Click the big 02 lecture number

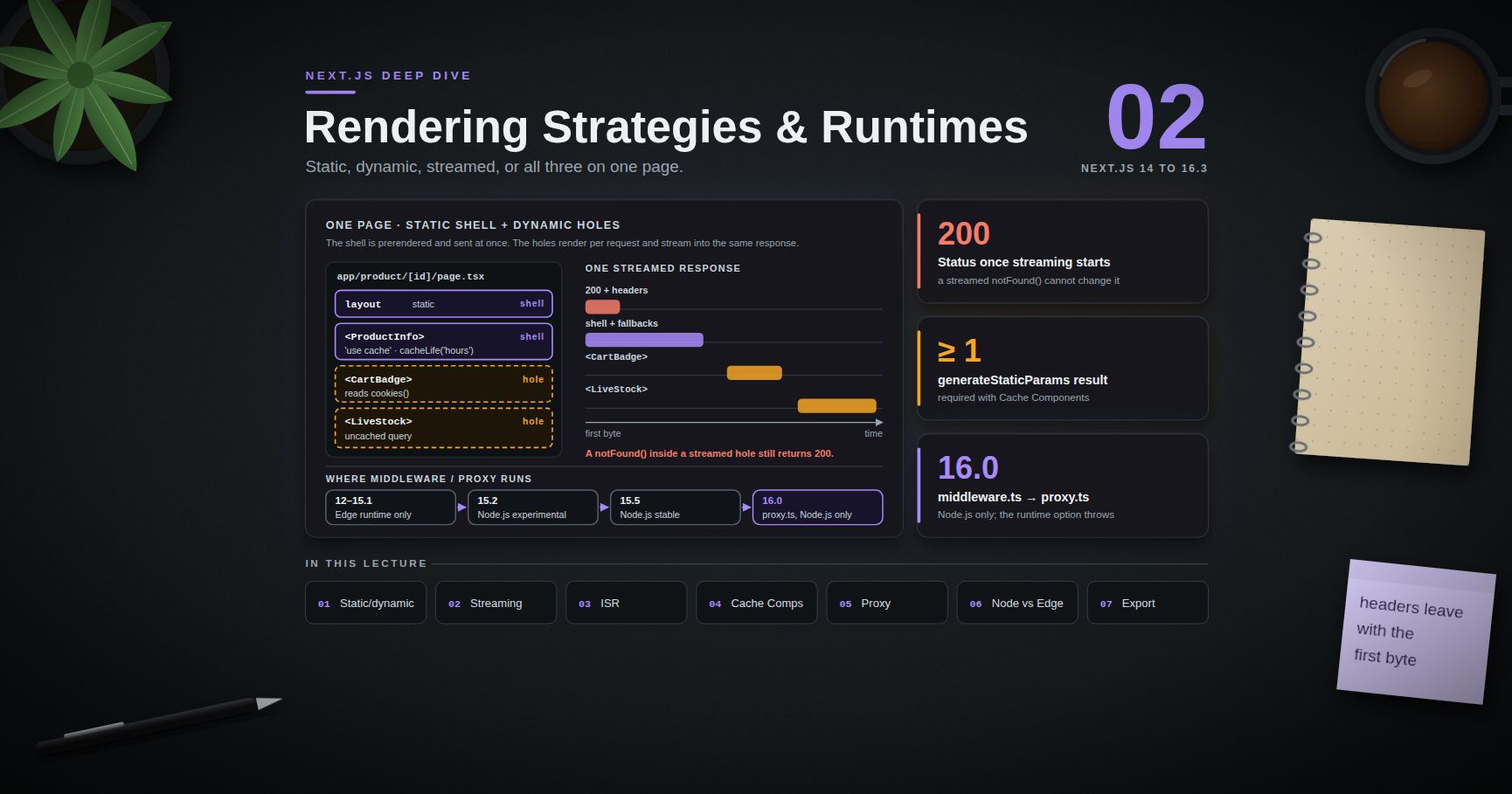(1156, 118)
